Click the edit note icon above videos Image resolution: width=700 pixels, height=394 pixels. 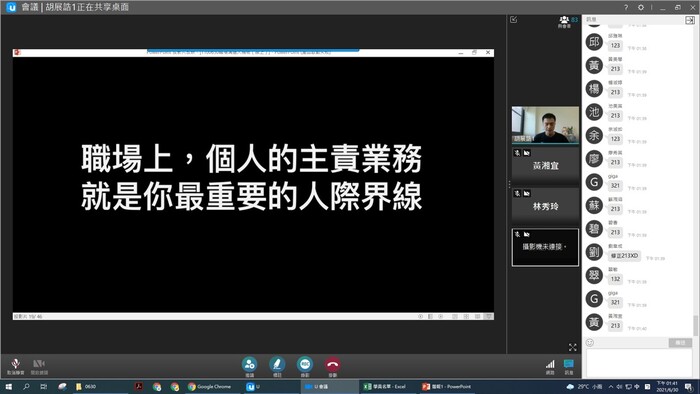[514, 20]
